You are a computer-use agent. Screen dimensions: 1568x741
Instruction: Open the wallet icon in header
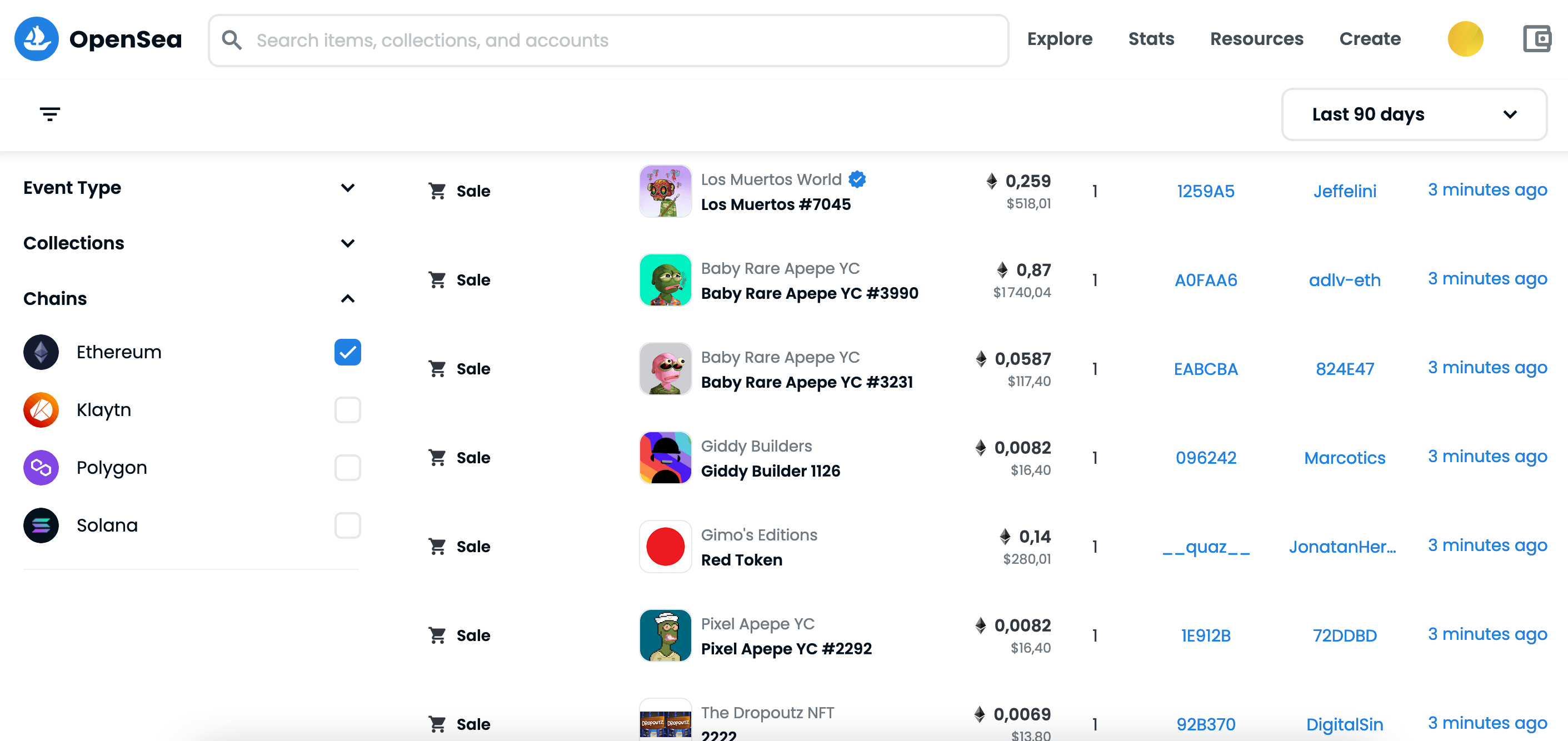pyautogui.click(x=1536, y=39)
